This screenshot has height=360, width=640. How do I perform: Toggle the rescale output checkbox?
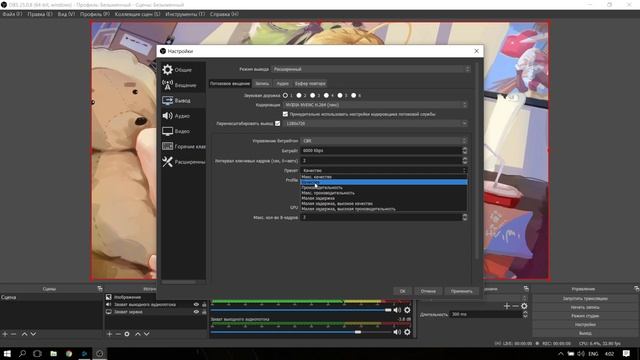click(x=278, y=123)
